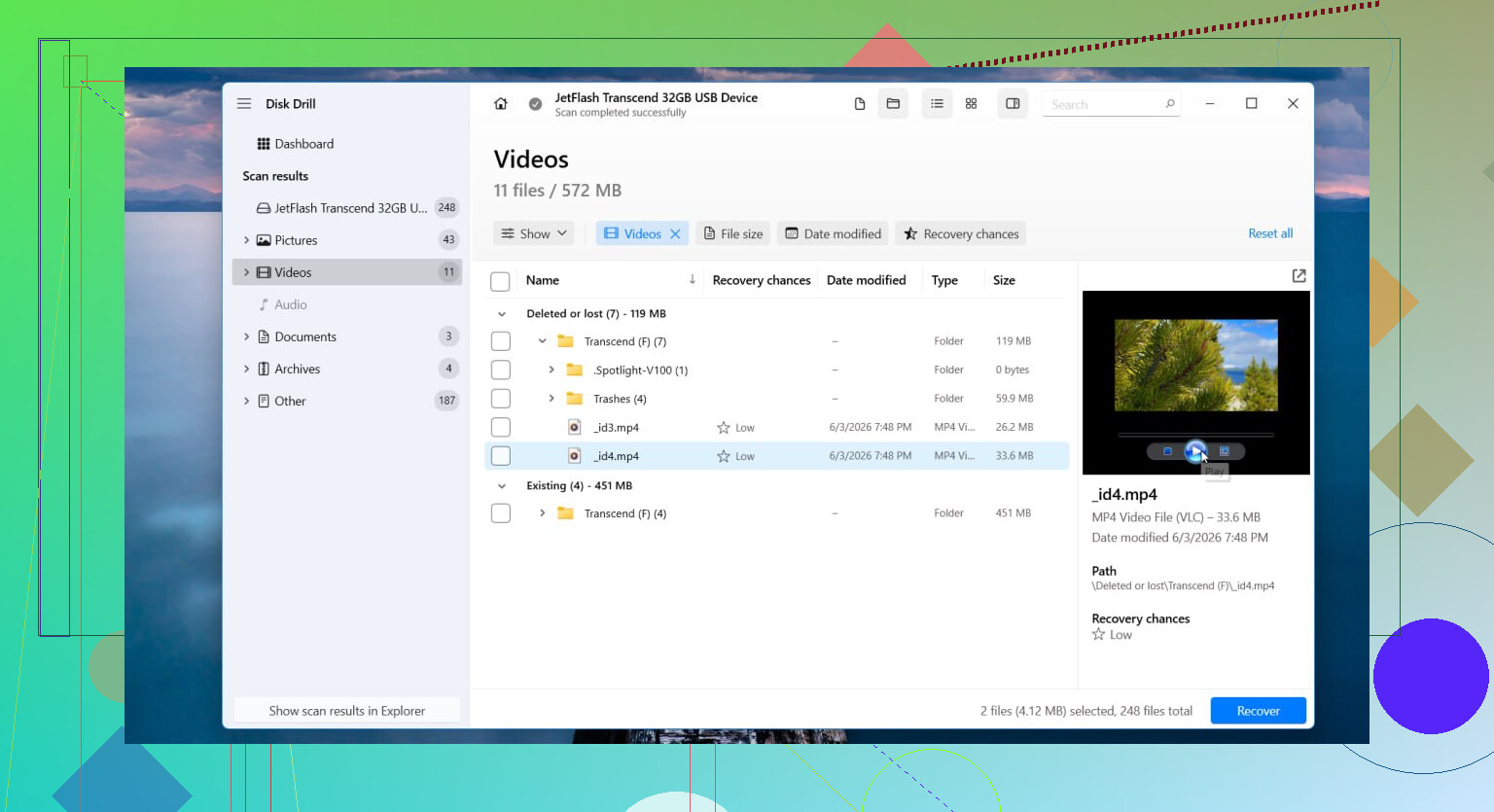
Task: Click the Audio music note icon
Action: tap(263, 304)
